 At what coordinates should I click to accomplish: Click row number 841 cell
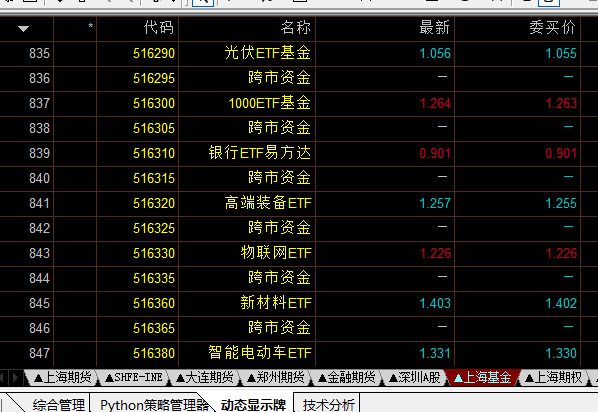pos(39,203)
